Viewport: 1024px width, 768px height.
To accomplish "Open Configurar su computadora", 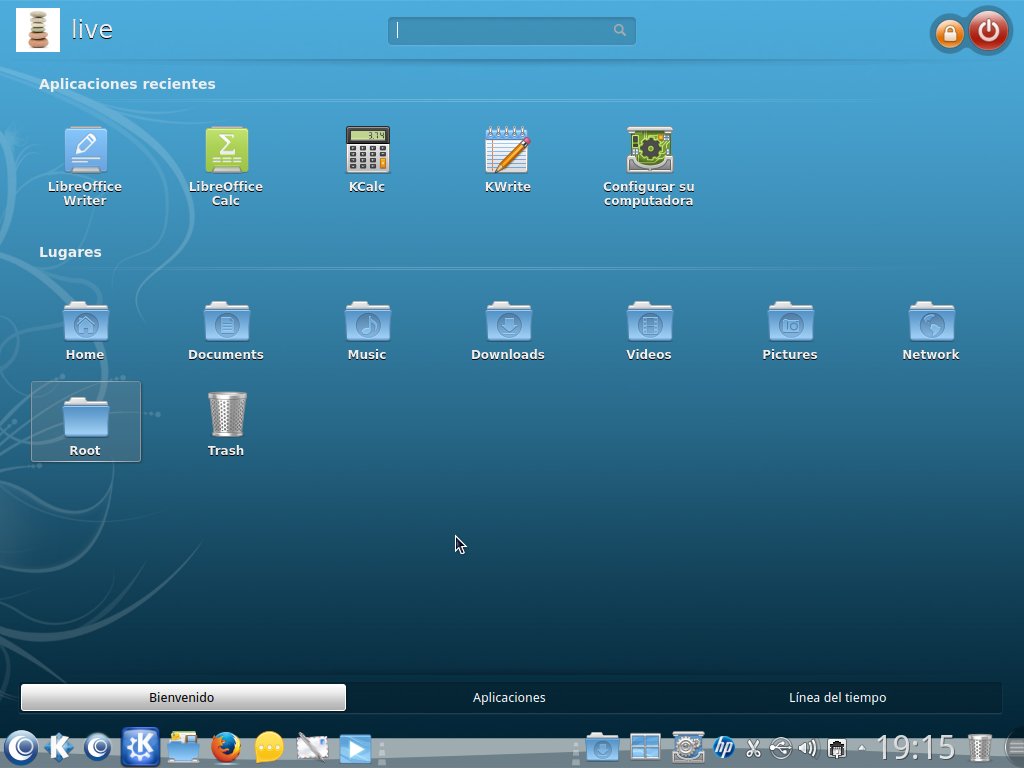I will pos(648,167).
